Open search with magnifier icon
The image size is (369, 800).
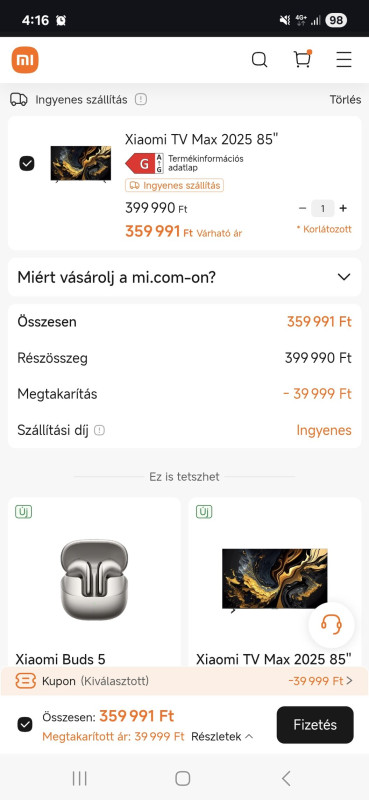pos(259,60)
